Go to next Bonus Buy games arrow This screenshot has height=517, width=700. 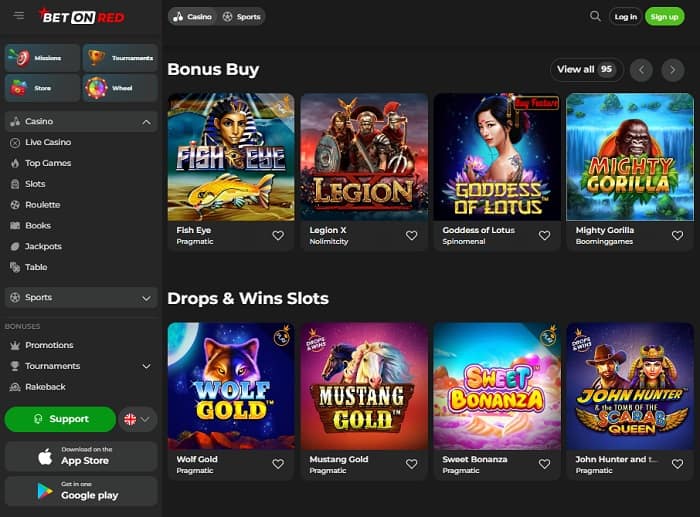[673, 70]
